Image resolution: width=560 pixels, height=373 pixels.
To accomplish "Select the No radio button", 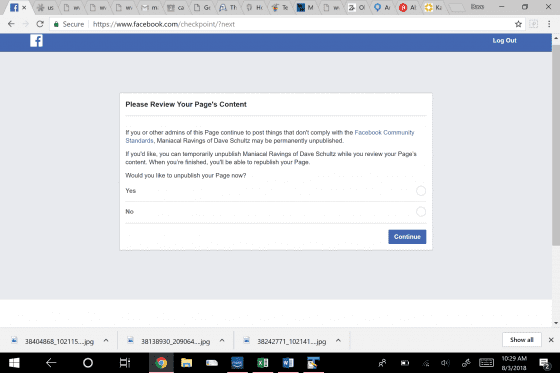I will pyautogui.click(x=421, y=212).
